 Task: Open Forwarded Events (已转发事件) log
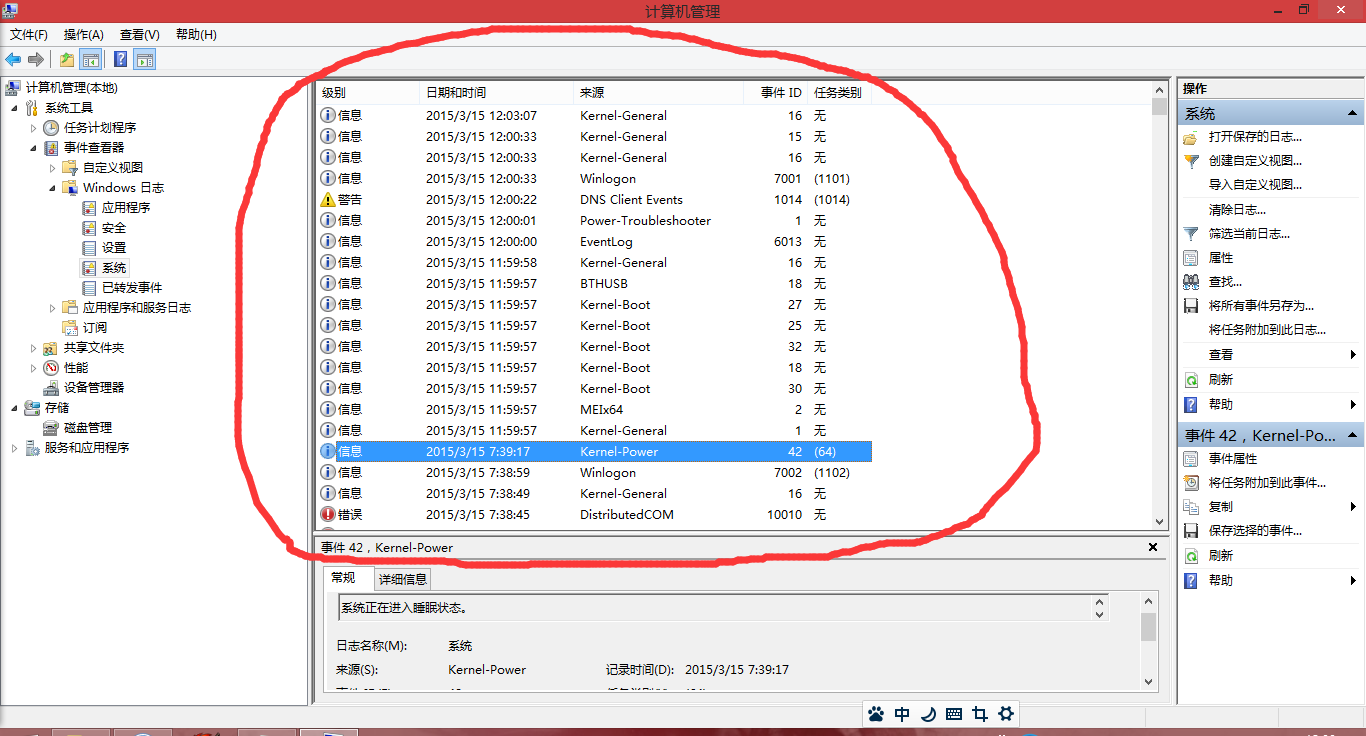(132, 287)
